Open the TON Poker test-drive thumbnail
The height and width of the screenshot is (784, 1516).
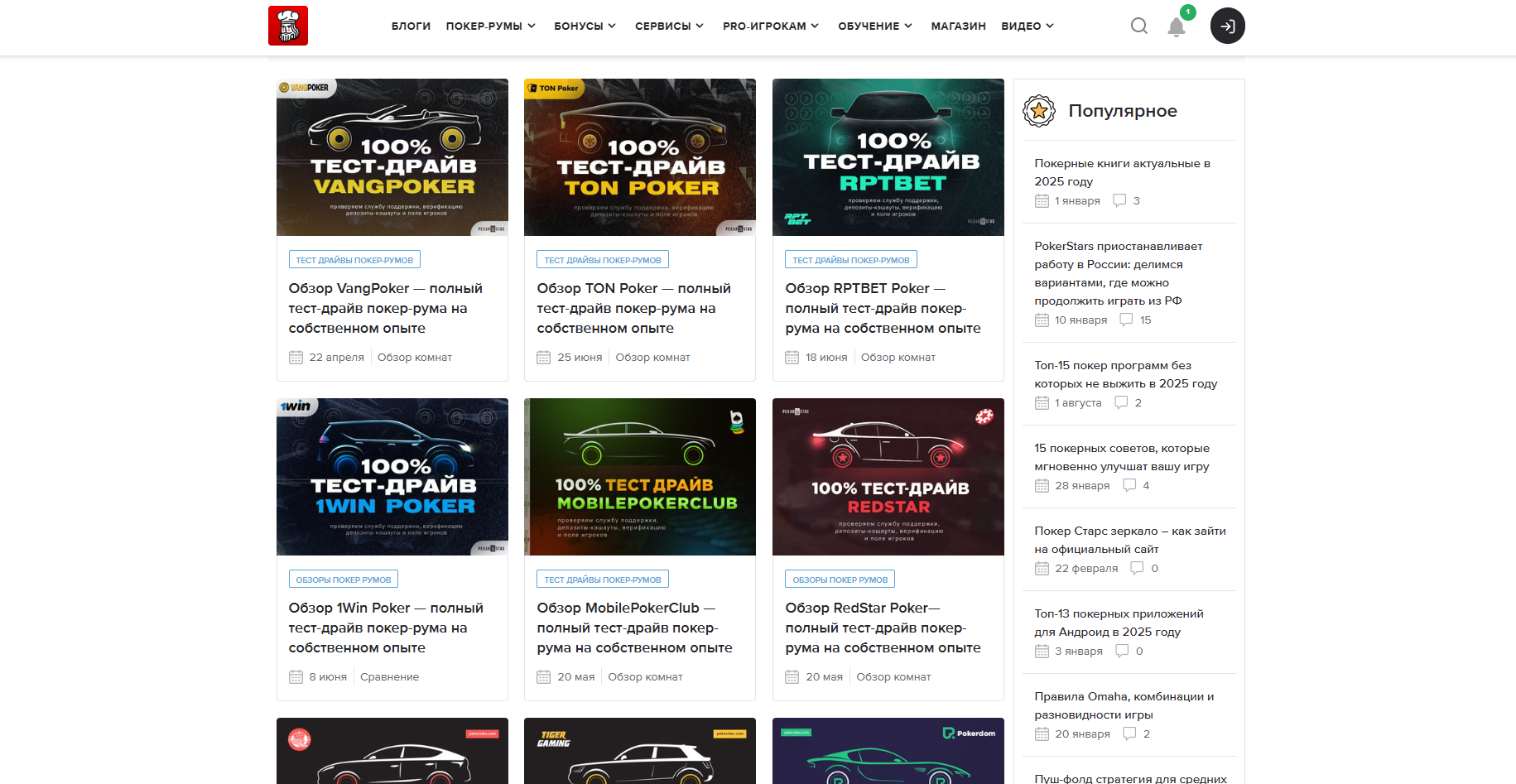(639, 157)
